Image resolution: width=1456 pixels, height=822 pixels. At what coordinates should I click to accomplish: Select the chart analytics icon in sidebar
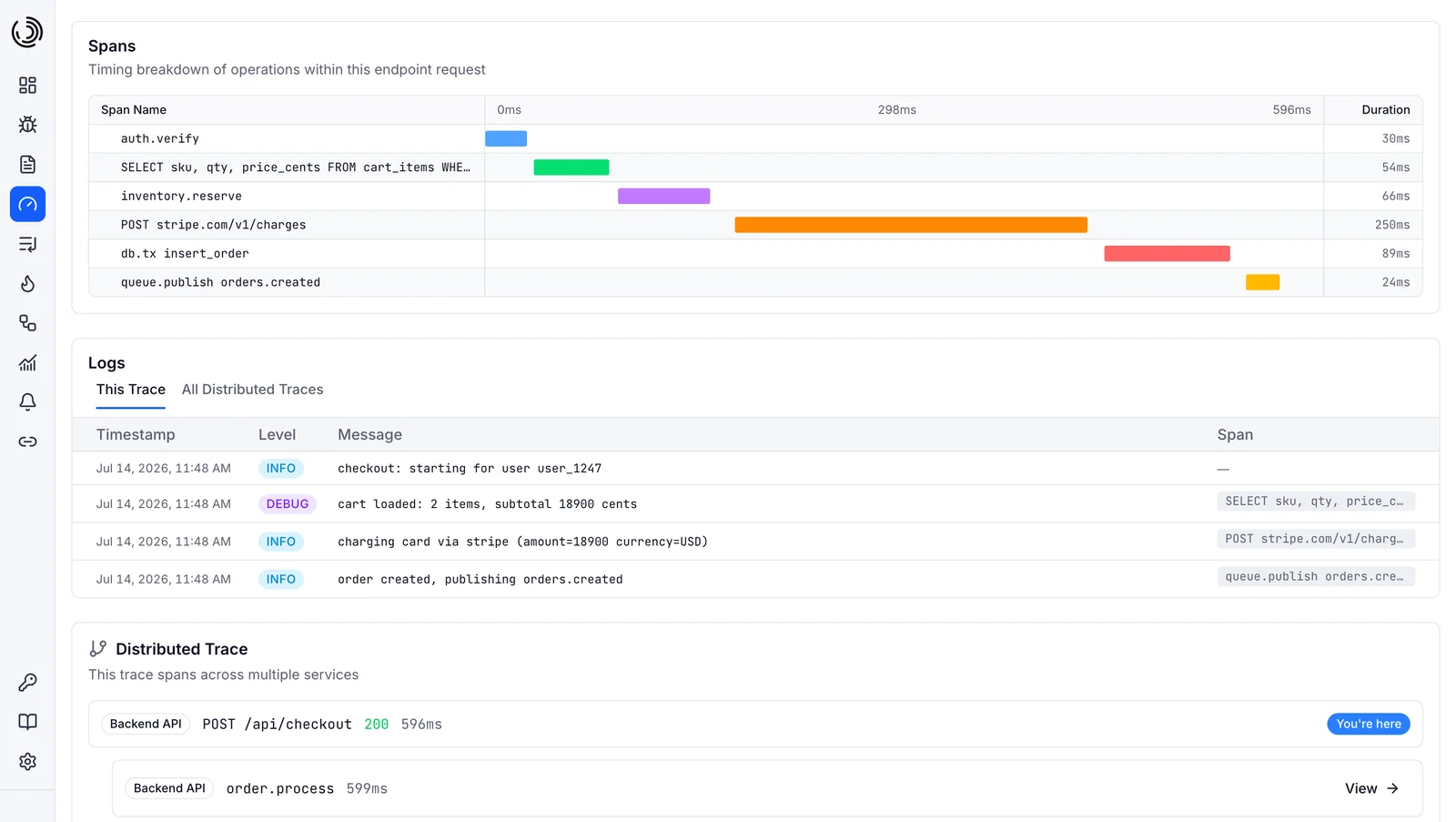27,363
